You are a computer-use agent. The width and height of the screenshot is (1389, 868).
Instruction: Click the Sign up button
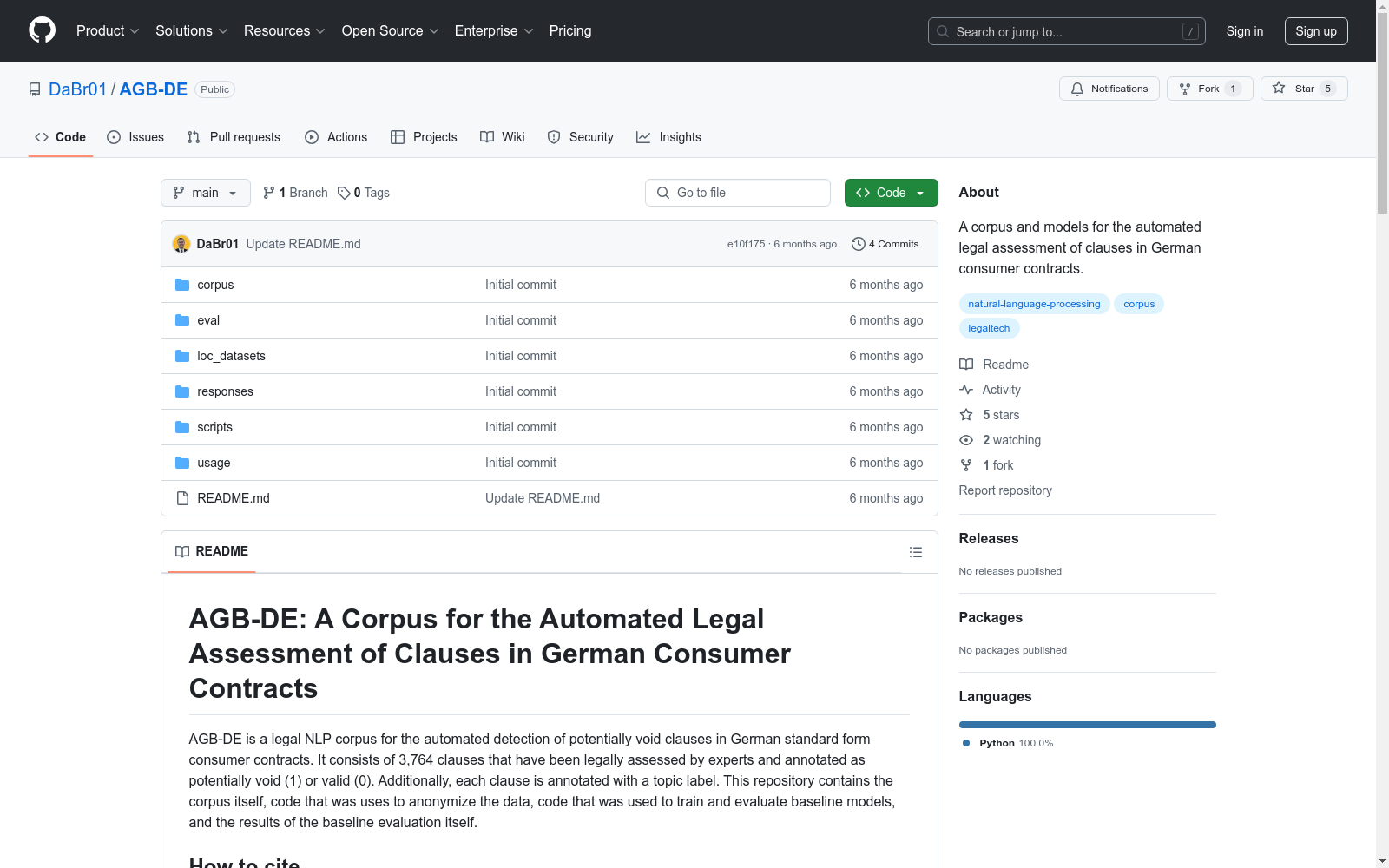pos(1316,31)
